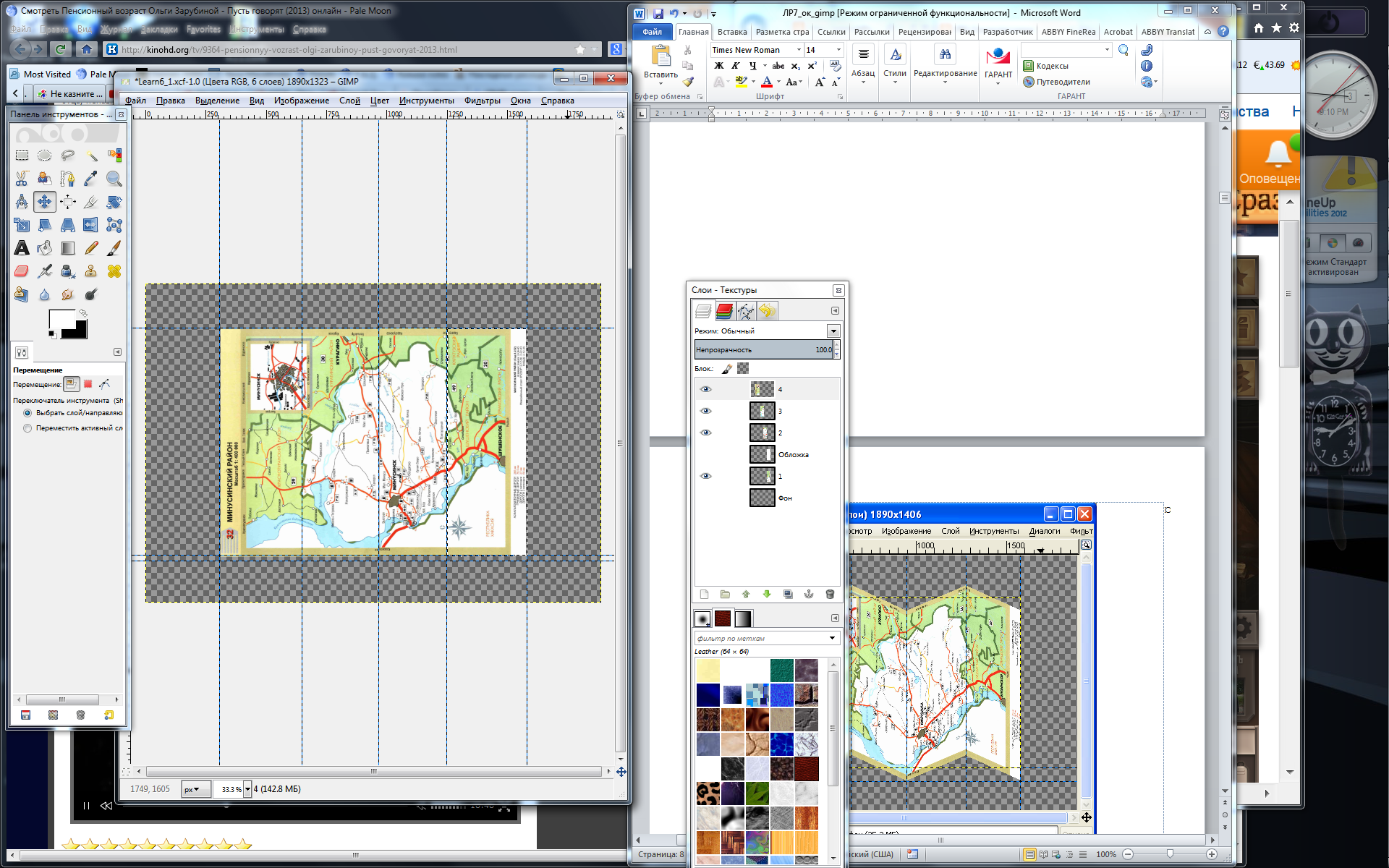Switch to the Ссылки ribbon tab in Word

click(831, 32)
